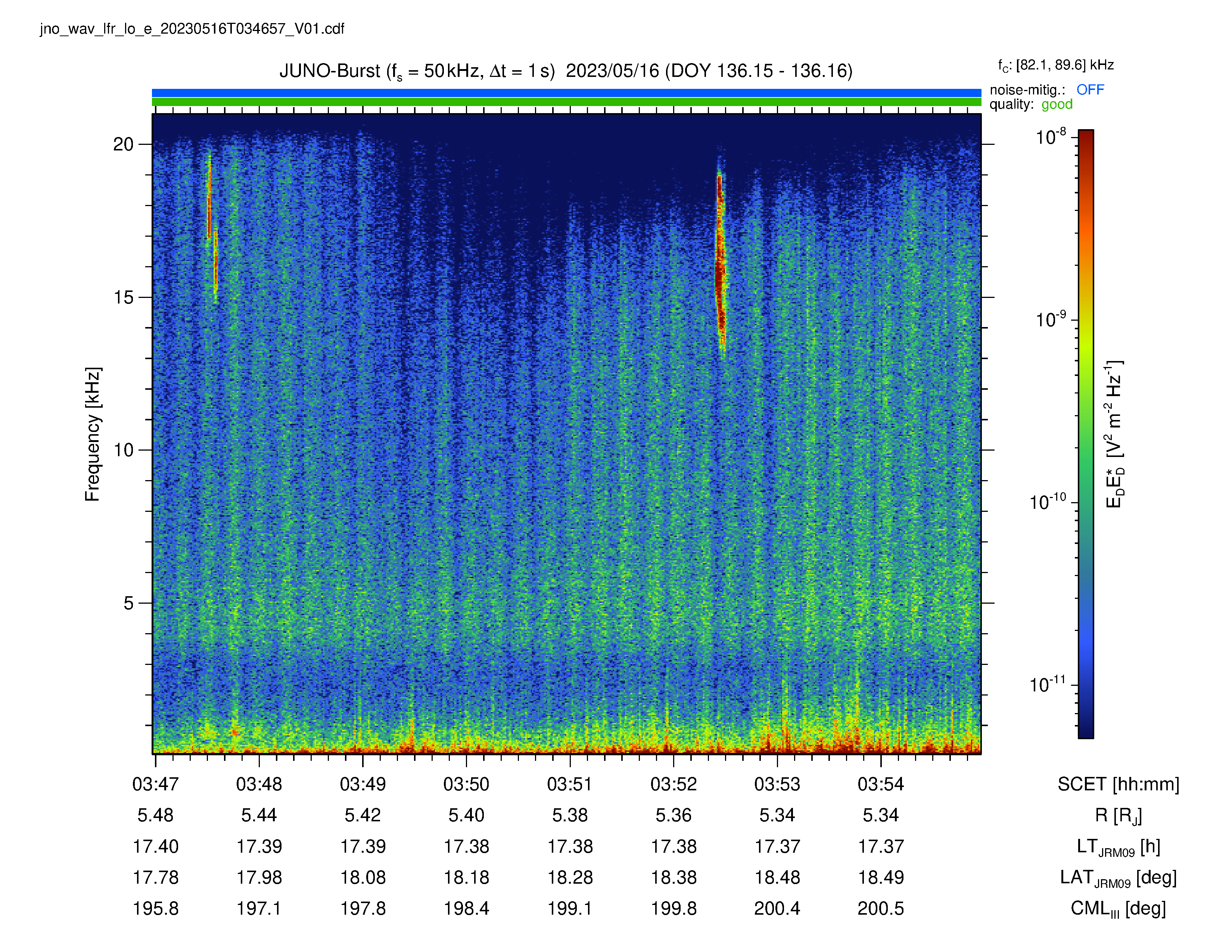Click the 15 kHz frequency axis label

coord(124,297)
